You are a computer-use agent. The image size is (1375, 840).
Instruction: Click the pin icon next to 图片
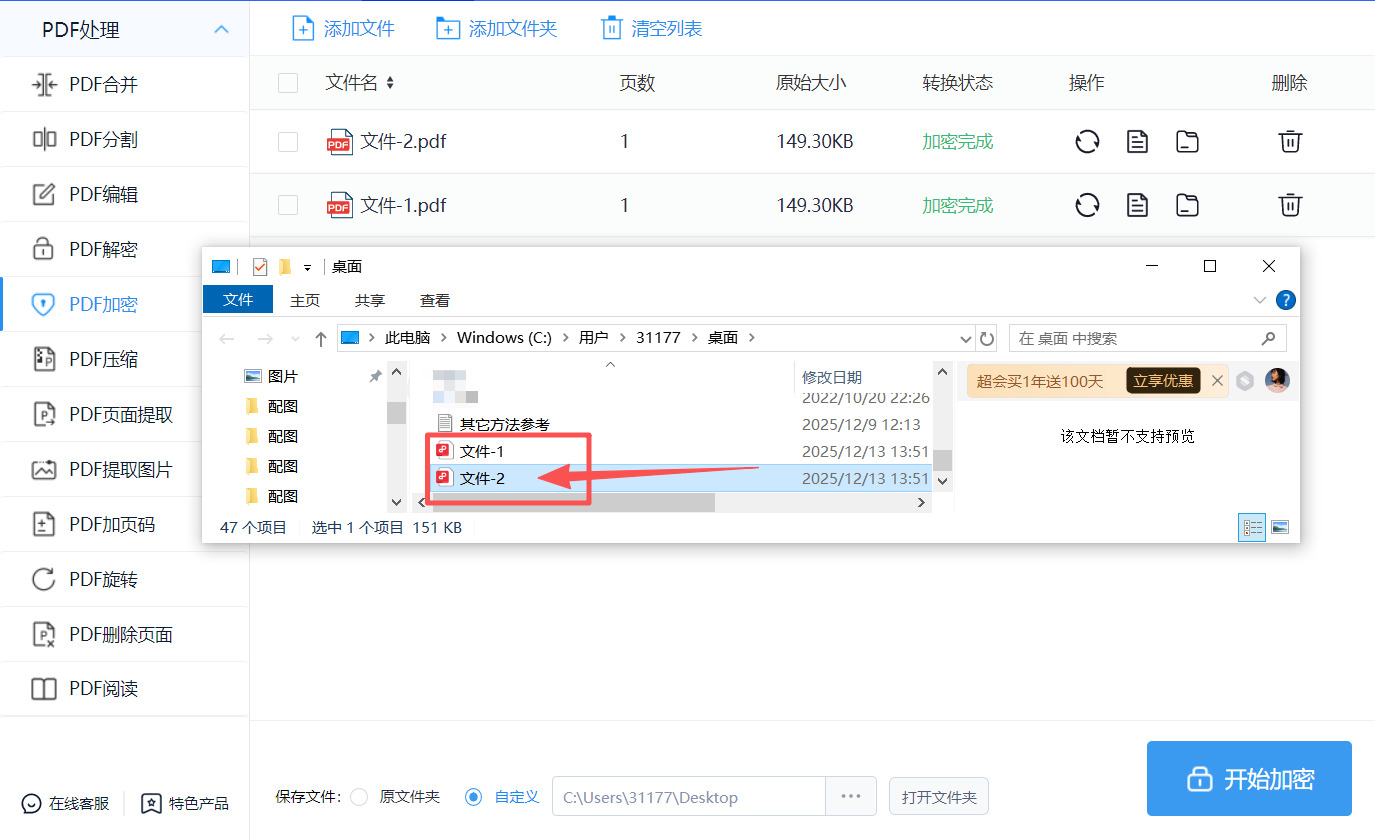point(375,376)
